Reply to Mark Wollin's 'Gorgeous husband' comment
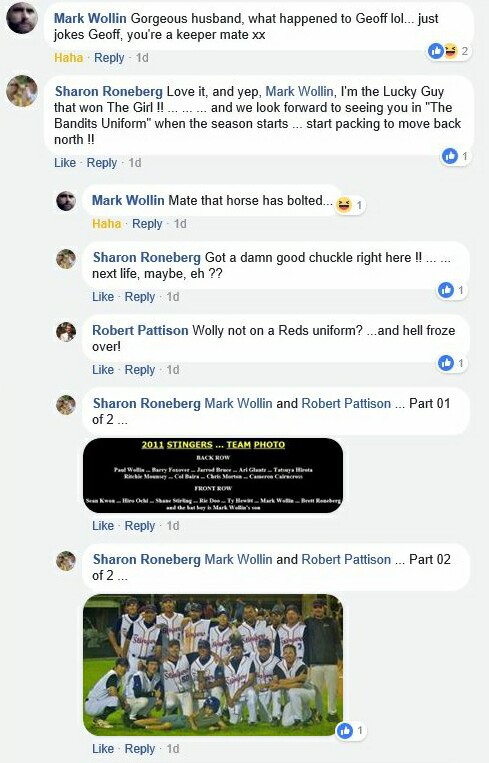 coord(109,58)
